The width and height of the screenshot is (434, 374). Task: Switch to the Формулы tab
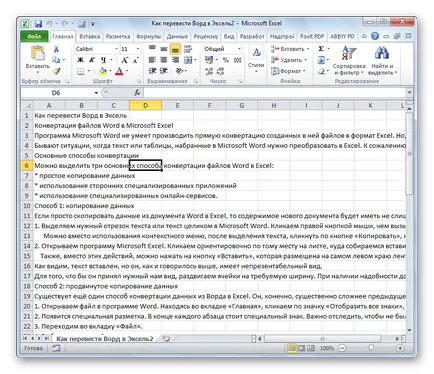pos(148,36)
